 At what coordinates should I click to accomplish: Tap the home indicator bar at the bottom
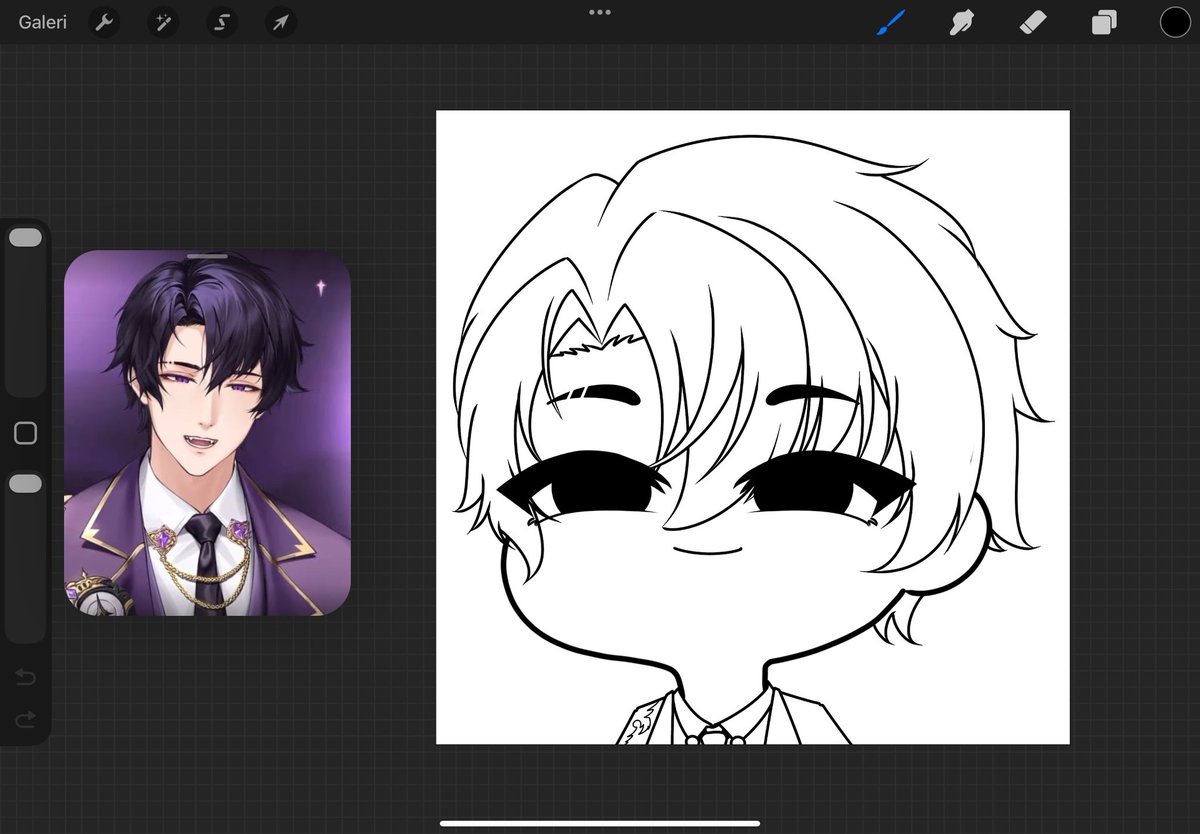[x=600, y=822]
